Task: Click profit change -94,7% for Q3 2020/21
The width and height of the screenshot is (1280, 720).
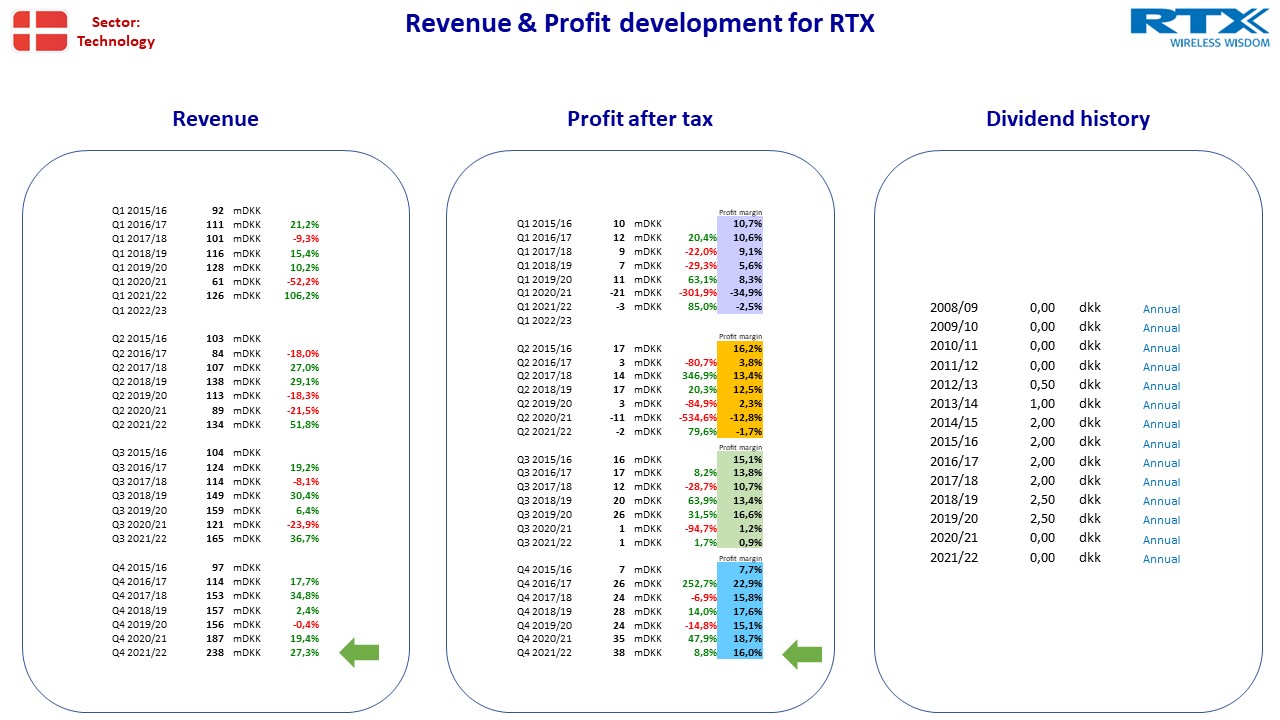Action: coord(701,528)
